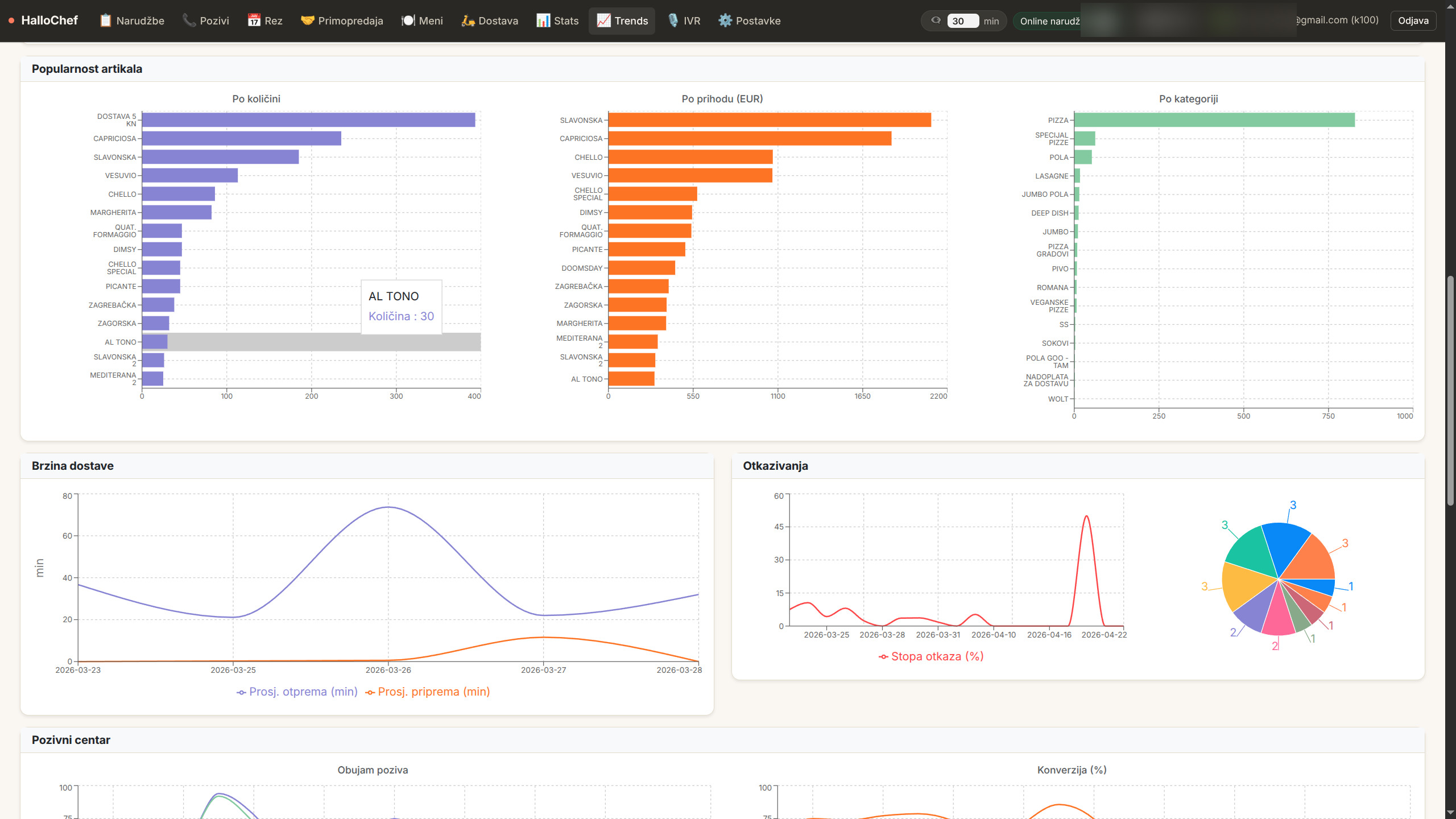Click the Postavke gear icon

tap(725, 20)
